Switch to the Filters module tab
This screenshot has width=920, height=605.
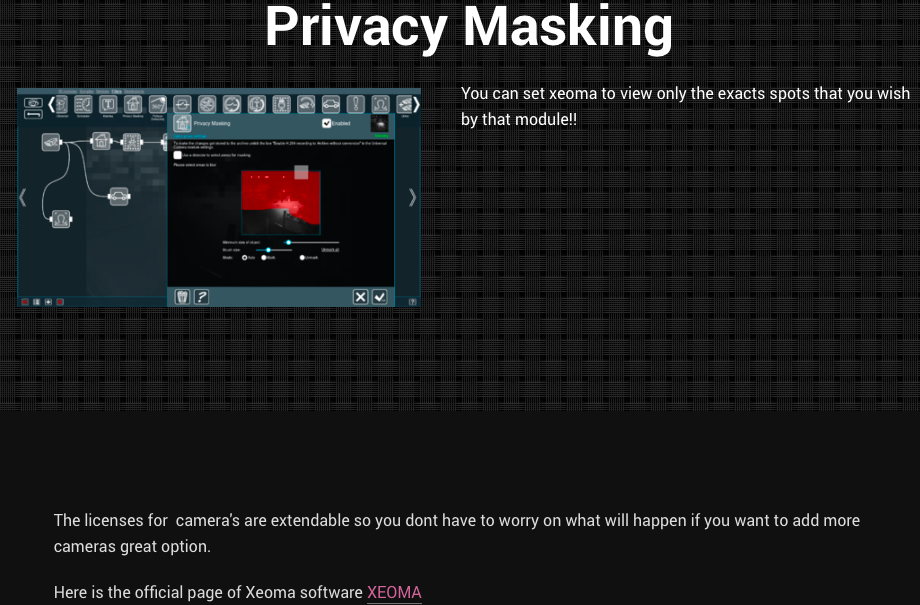point(117,92)
